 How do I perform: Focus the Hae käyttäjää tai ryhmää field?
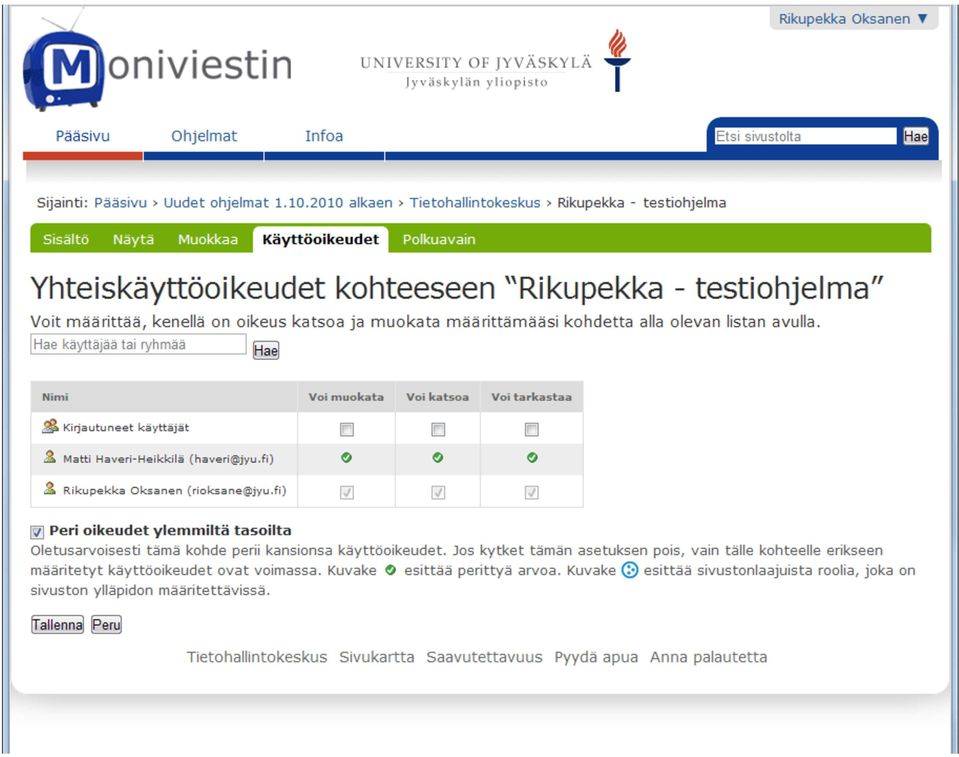(138, 344)
